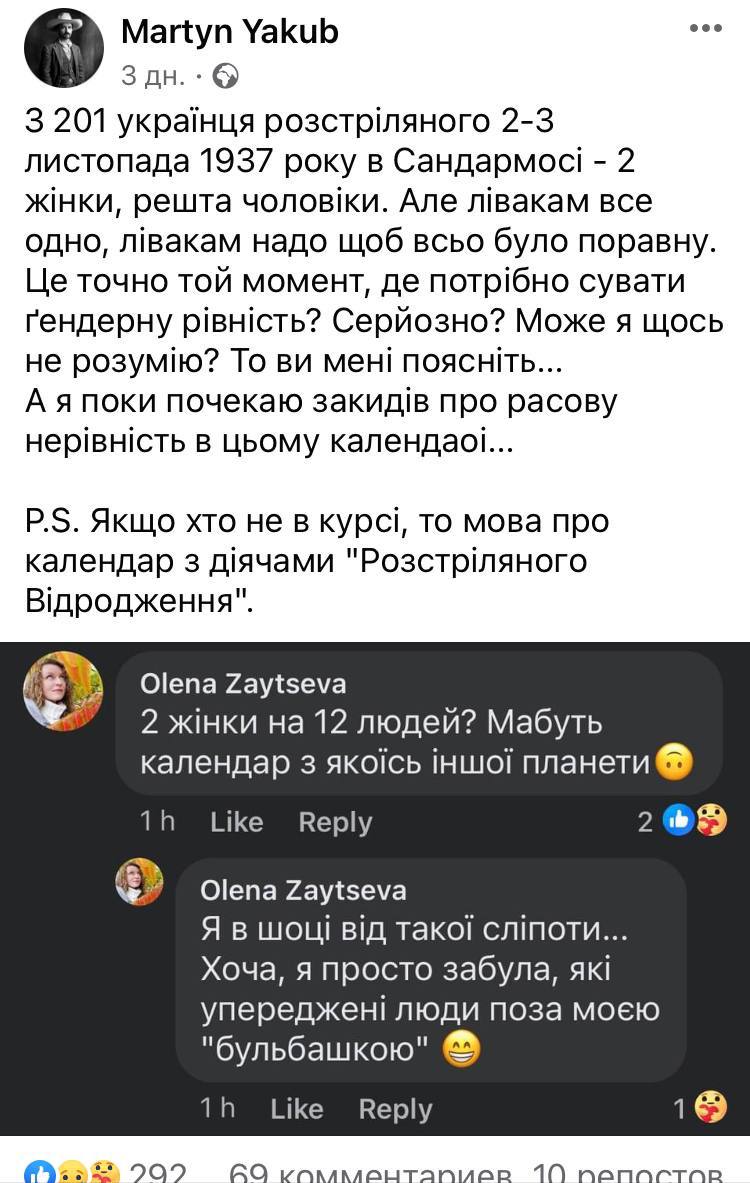Like the comment about '2 жінки на 12 людей'
This screenshot has width=750, height=1183.
(x=237, y=822)
